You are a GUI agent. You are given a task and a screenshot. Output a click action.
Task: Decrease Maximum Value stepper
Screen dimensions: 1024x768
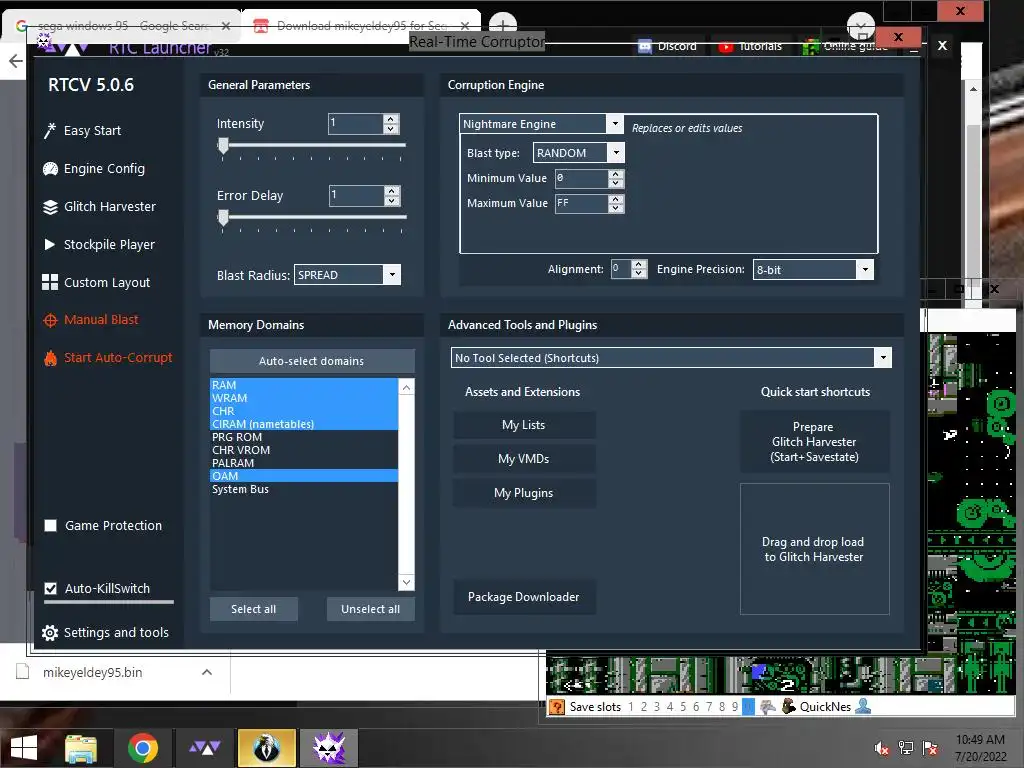pyautogui.click(x=616, y=208)
